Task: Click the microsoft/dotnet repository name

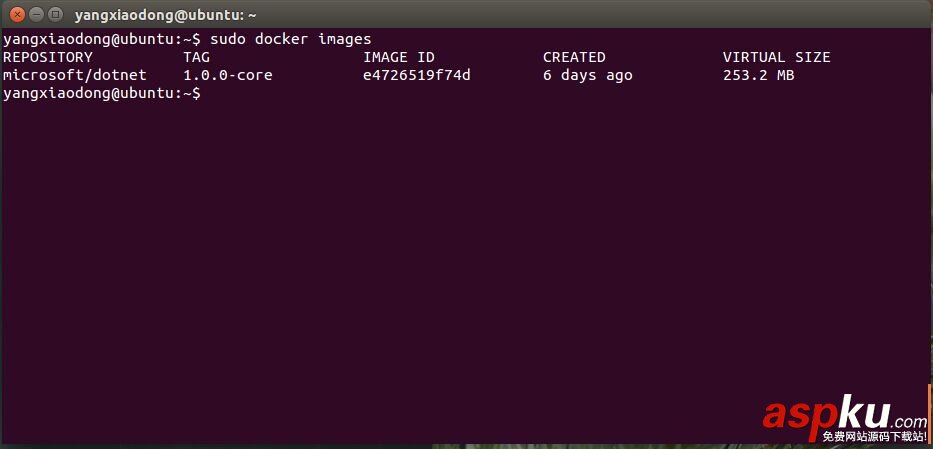Action: 74,75
